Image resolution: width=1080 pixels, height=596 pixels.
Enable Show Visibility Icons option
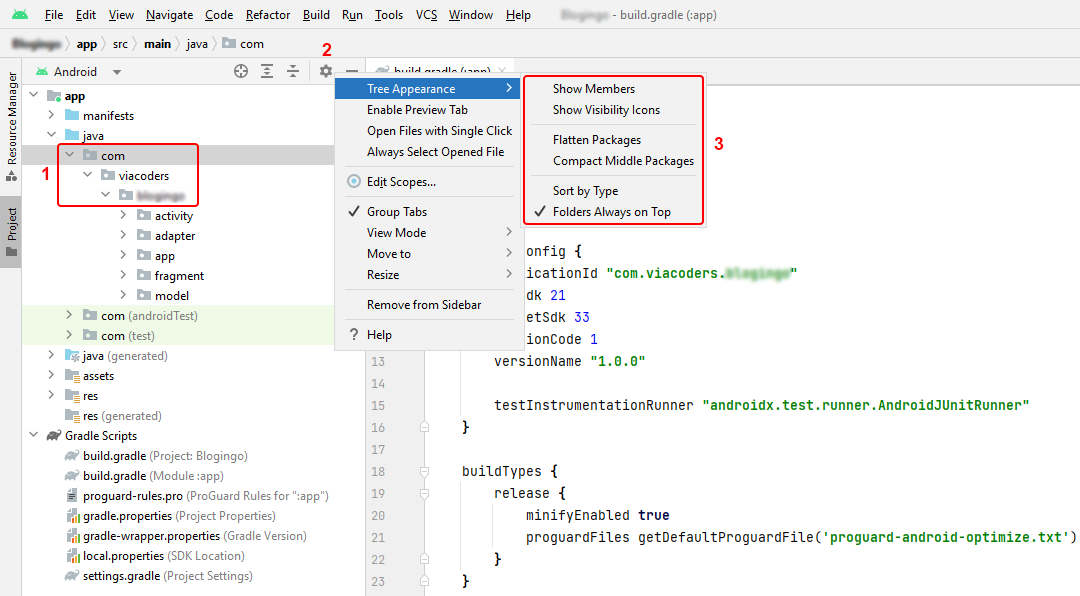606,110
